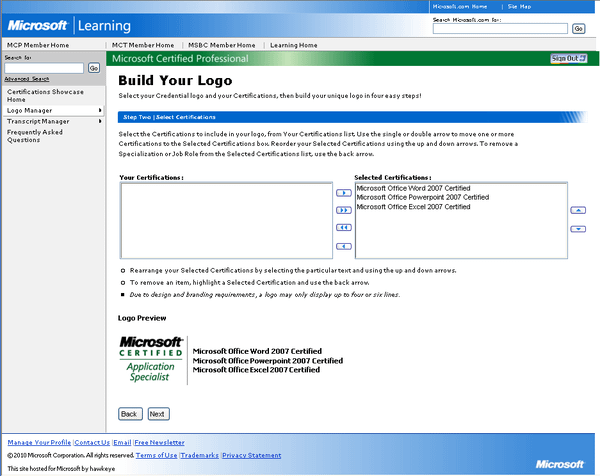Open Manage Your Profile footer link
Image resolution: width=600 pixels, height=476 pixels.
point(39,442)
